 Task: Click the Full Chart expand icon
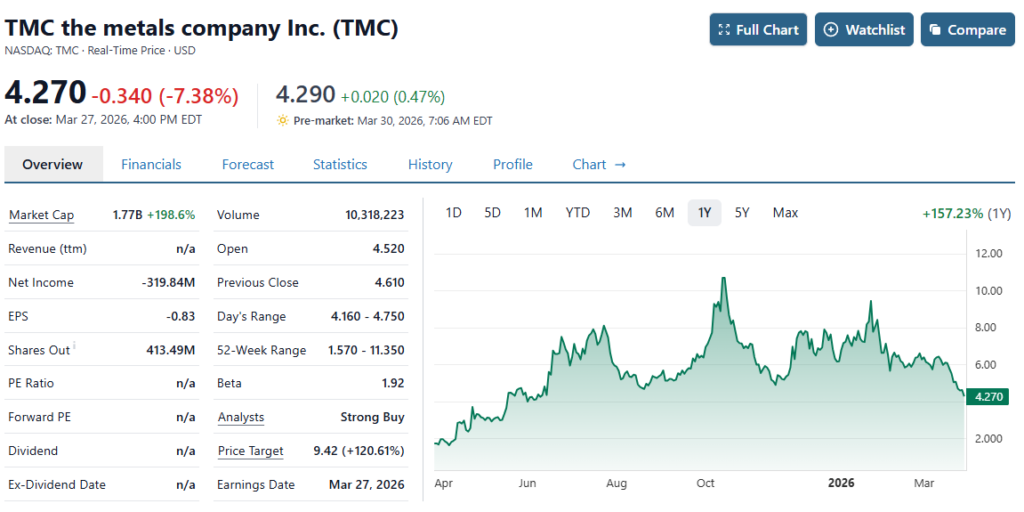(724, 30)
